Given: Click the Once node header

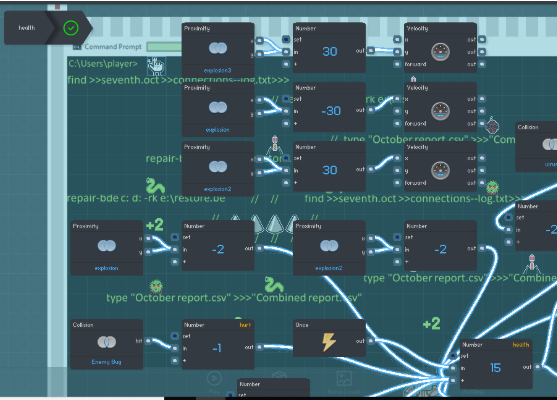Looking at the screenshot, I should click(329, 325).
